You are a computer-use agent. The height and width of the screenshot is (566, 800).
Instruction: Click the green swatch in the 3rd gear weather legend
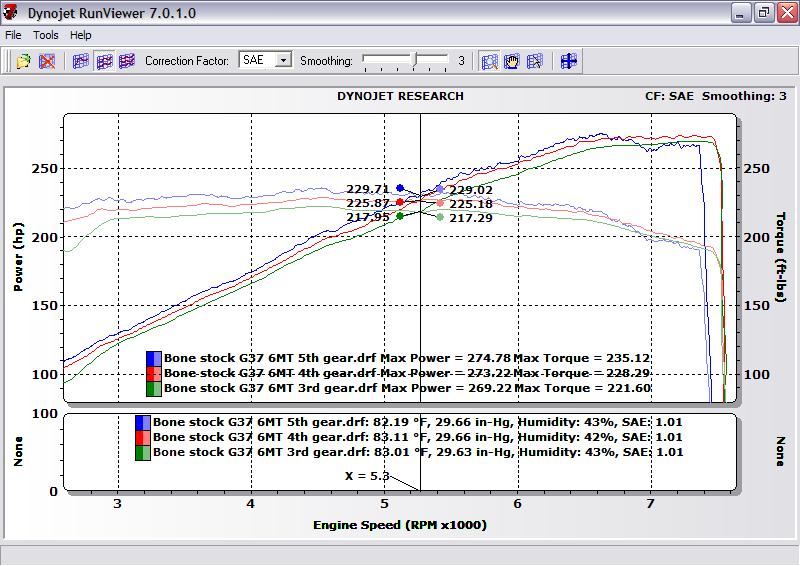pos(143,453)
